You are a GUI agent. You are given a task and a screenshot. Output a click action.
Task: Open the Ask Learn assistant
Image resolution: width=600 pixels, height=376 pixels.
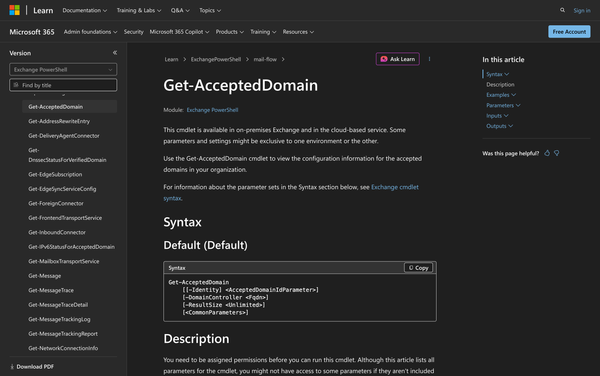point(398,59)
